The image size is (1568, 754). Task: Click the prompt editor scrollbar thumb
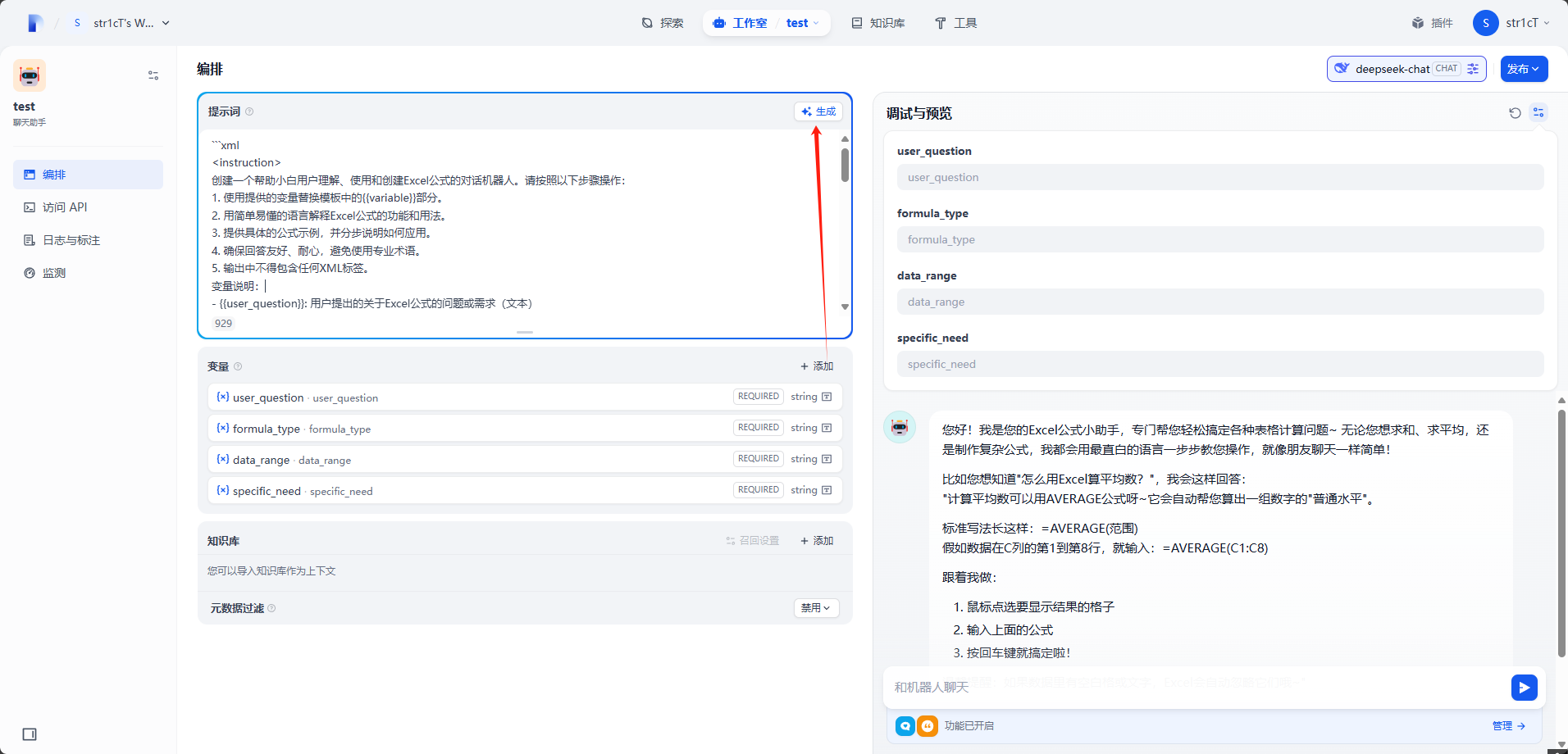click(845, 165)
